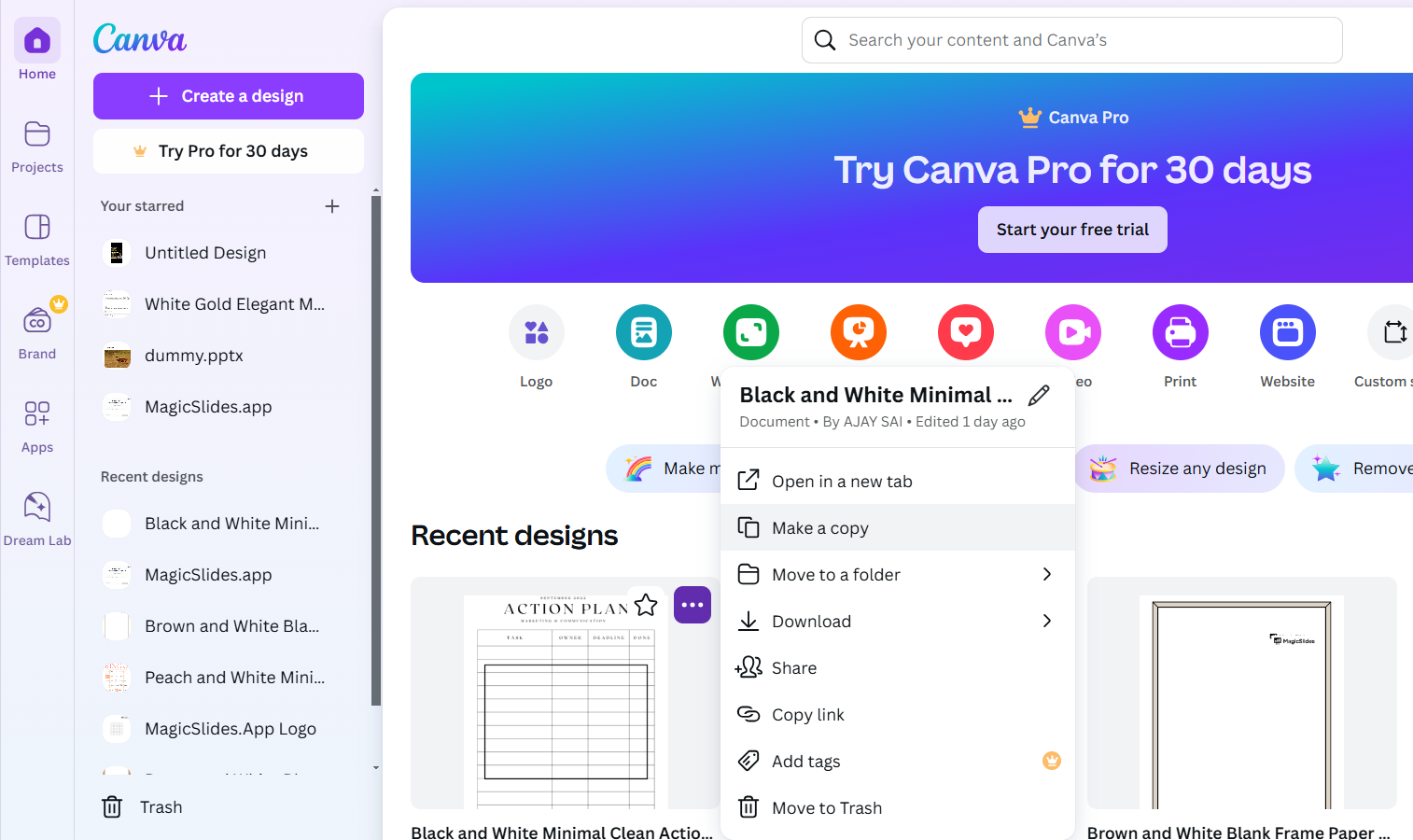Create a new Social media design
Viewport: 1413px width, 840px height.
click(x=966, y=332)
